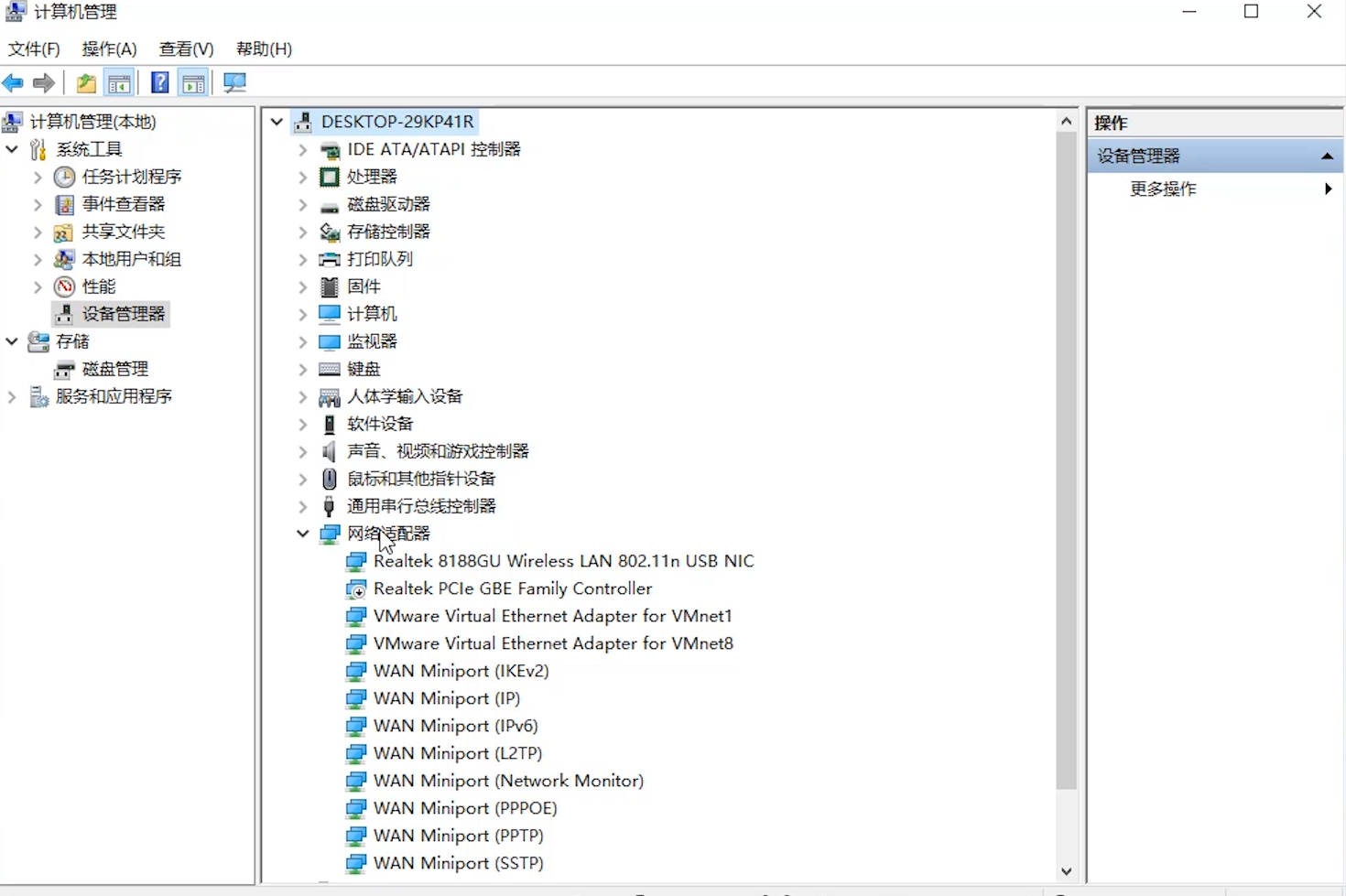Toggle the Show/Hide Action Pane icon
1346x896 pixels.
193,83
